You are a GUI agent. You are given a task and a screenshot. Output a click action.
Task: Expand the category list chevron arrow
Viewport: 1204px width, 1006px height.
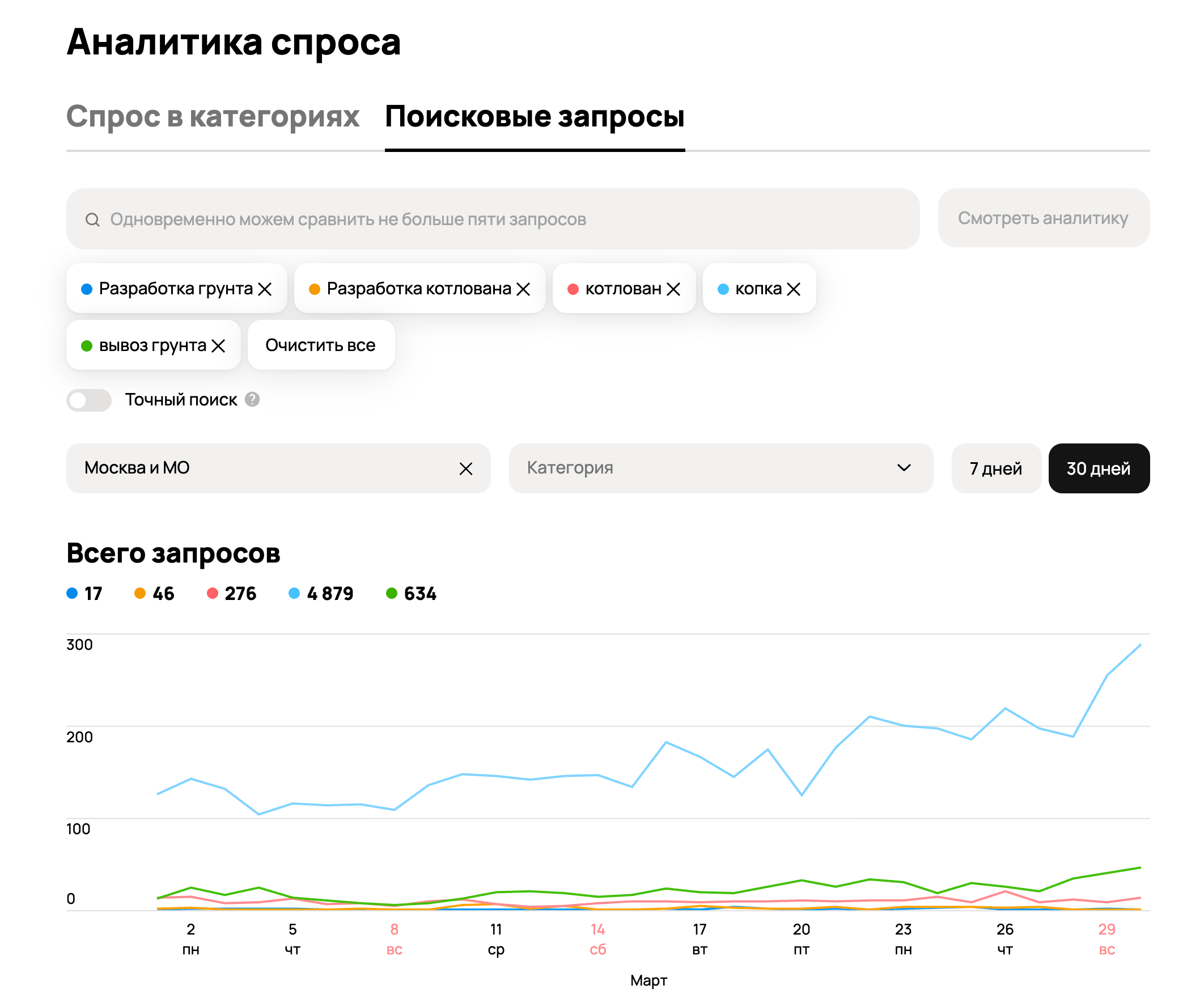pyautogui.click(x=904, y=468)
